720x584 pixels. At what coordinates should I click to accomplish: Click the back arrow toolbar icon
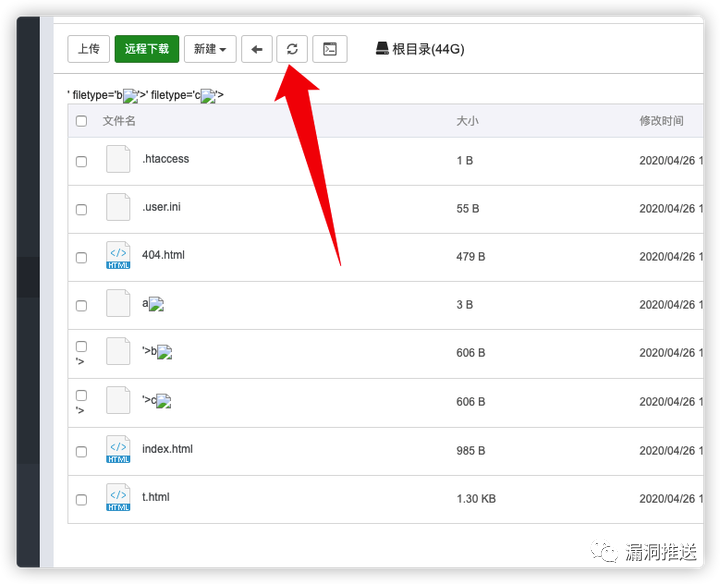[256, 49]
